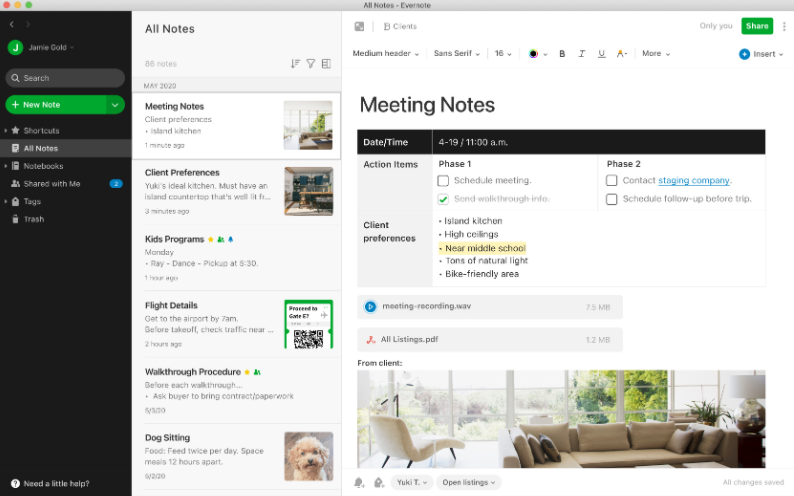Screen dimensions: 794x496
Task: Follow the staging company link
Action: click(694, 181)
